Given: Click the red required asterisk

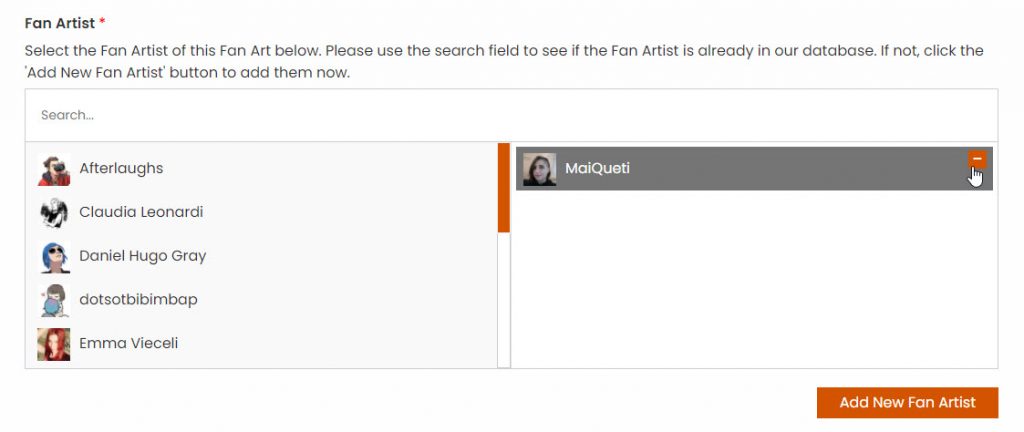Looking at the screenshot, I should tap(102, 22).
